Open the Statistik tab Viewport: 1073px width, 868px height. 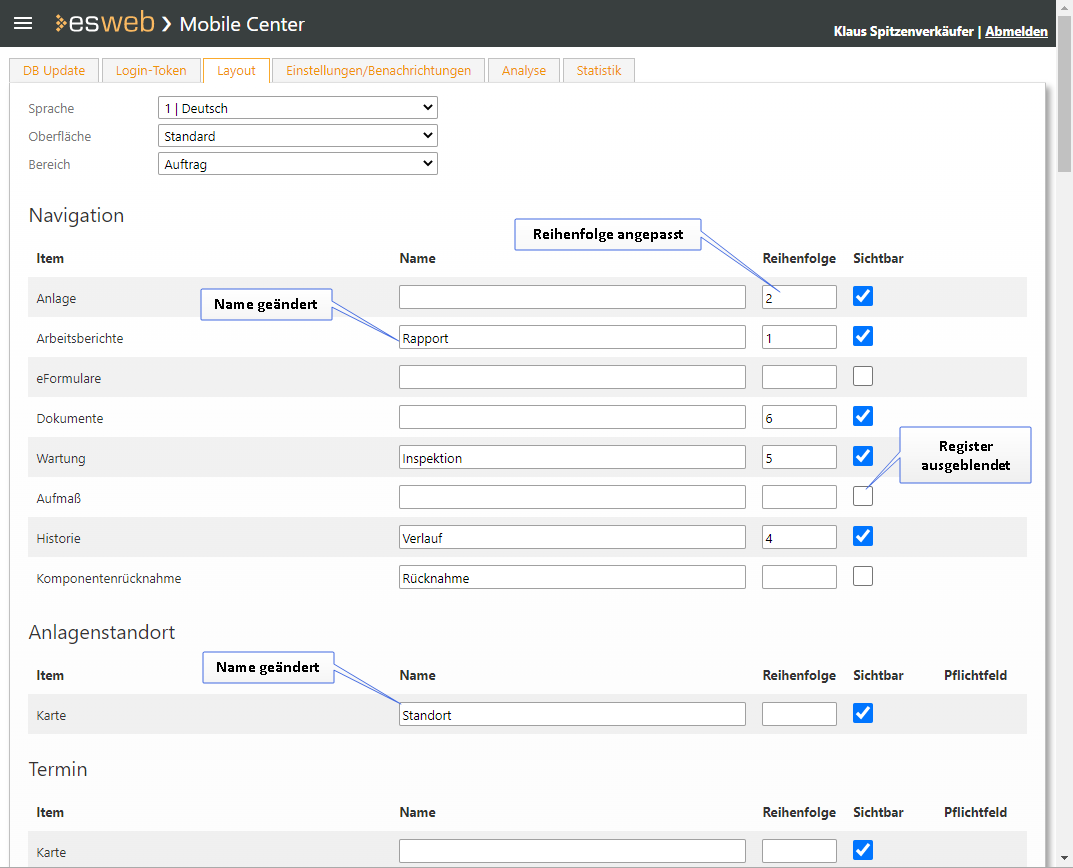pyautogui.click(x=599, y=71)
